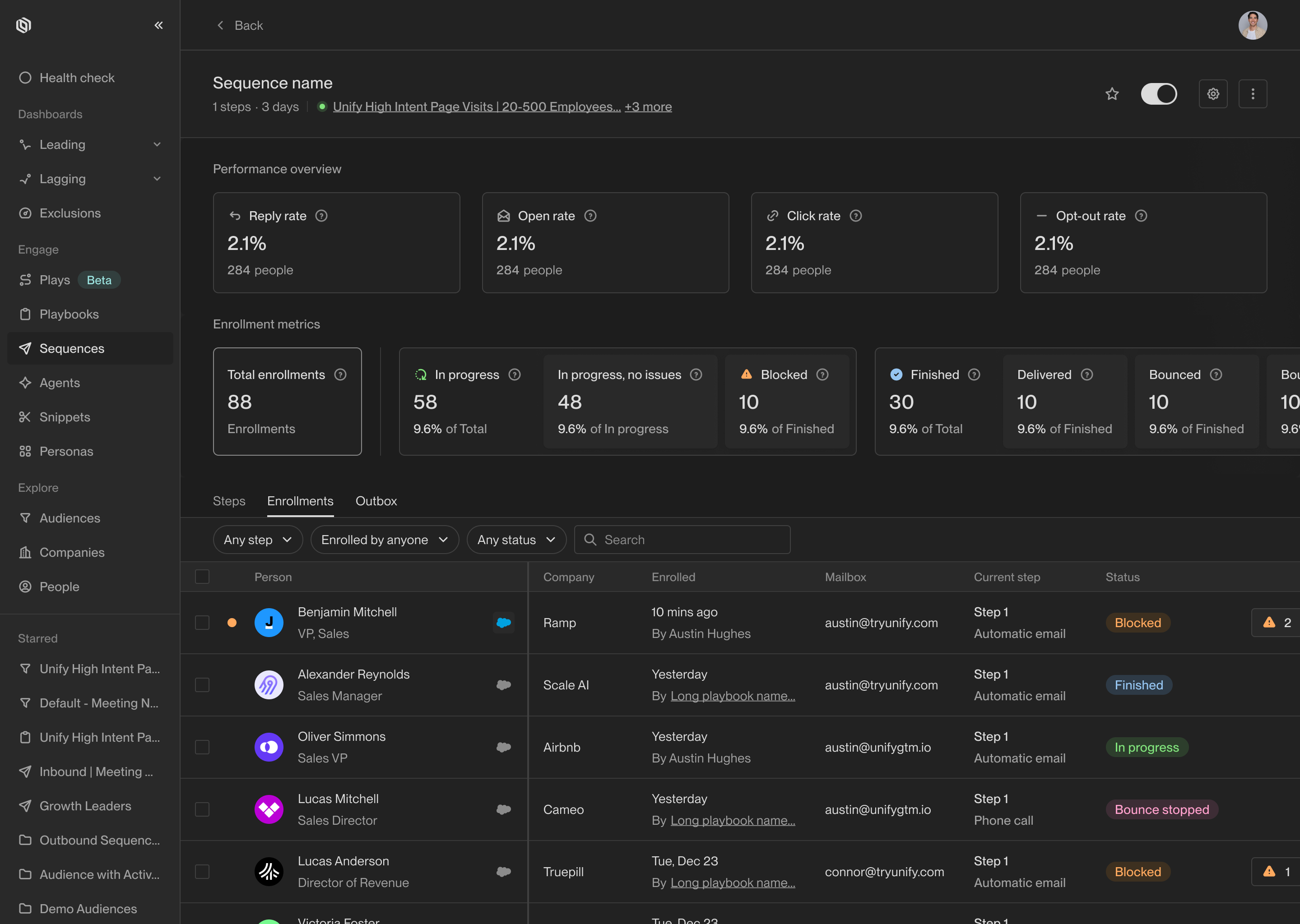
Task: Collapse the sidebar with double-chevron icon
Action: click(158, 25)
